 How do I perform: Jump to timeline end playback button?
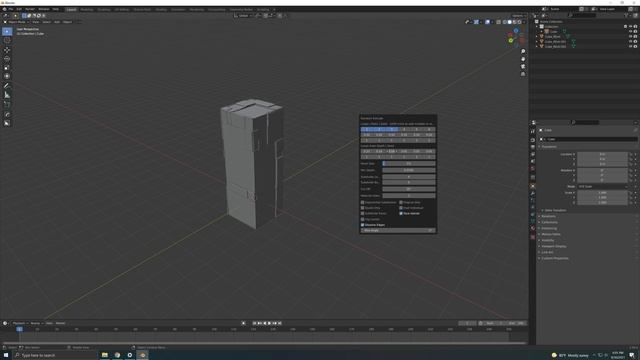[x=280, y=323]
